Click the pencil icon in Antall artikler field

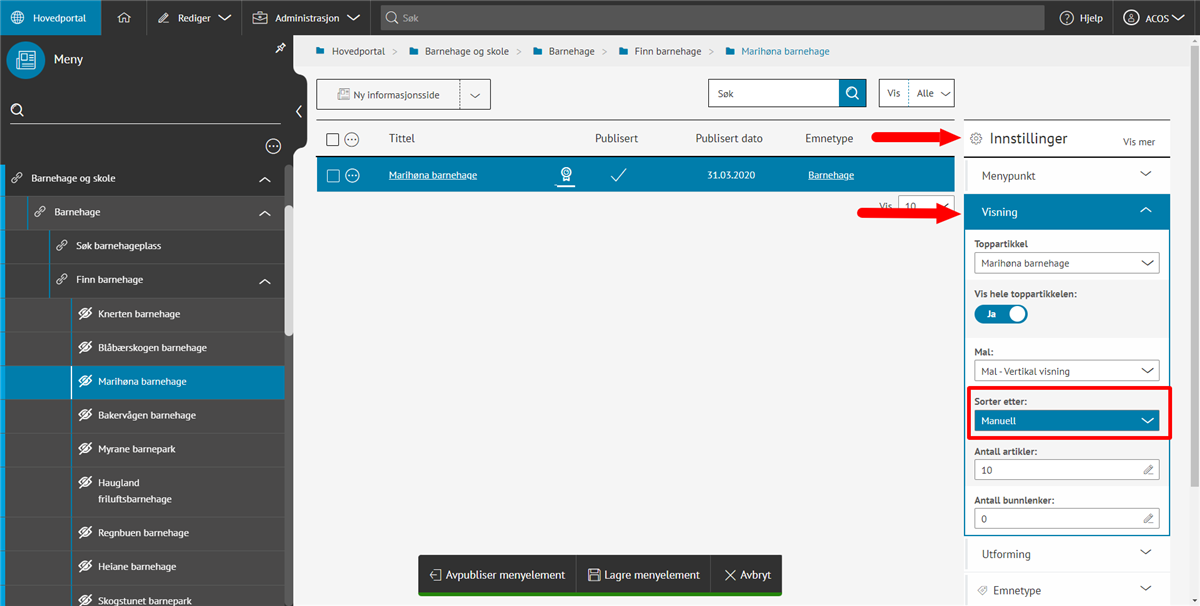coord(1148,470)
